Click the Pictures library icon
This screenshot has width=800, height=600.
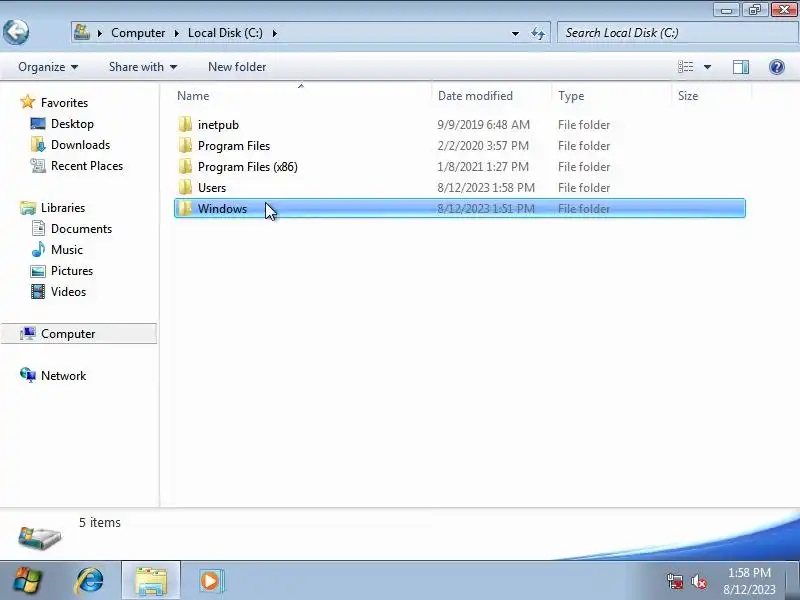point(38,271)
